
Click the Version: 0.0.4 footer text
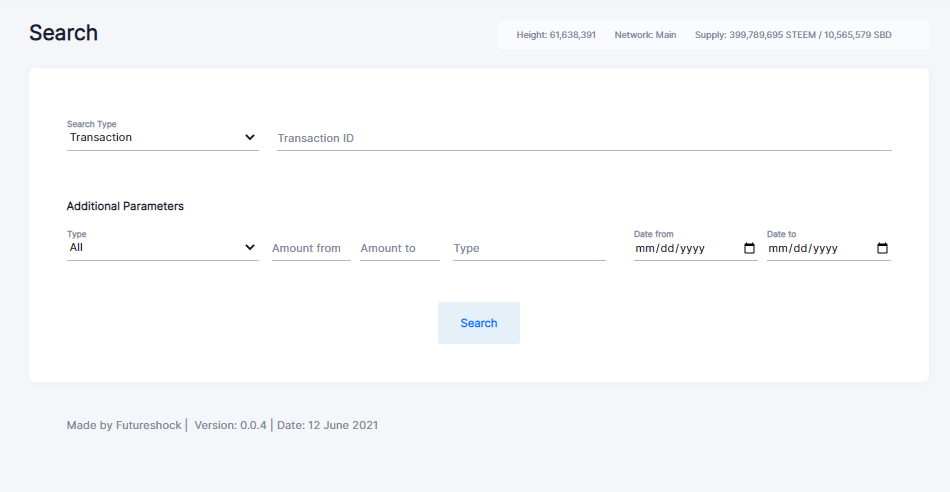(x=230, y=425)
